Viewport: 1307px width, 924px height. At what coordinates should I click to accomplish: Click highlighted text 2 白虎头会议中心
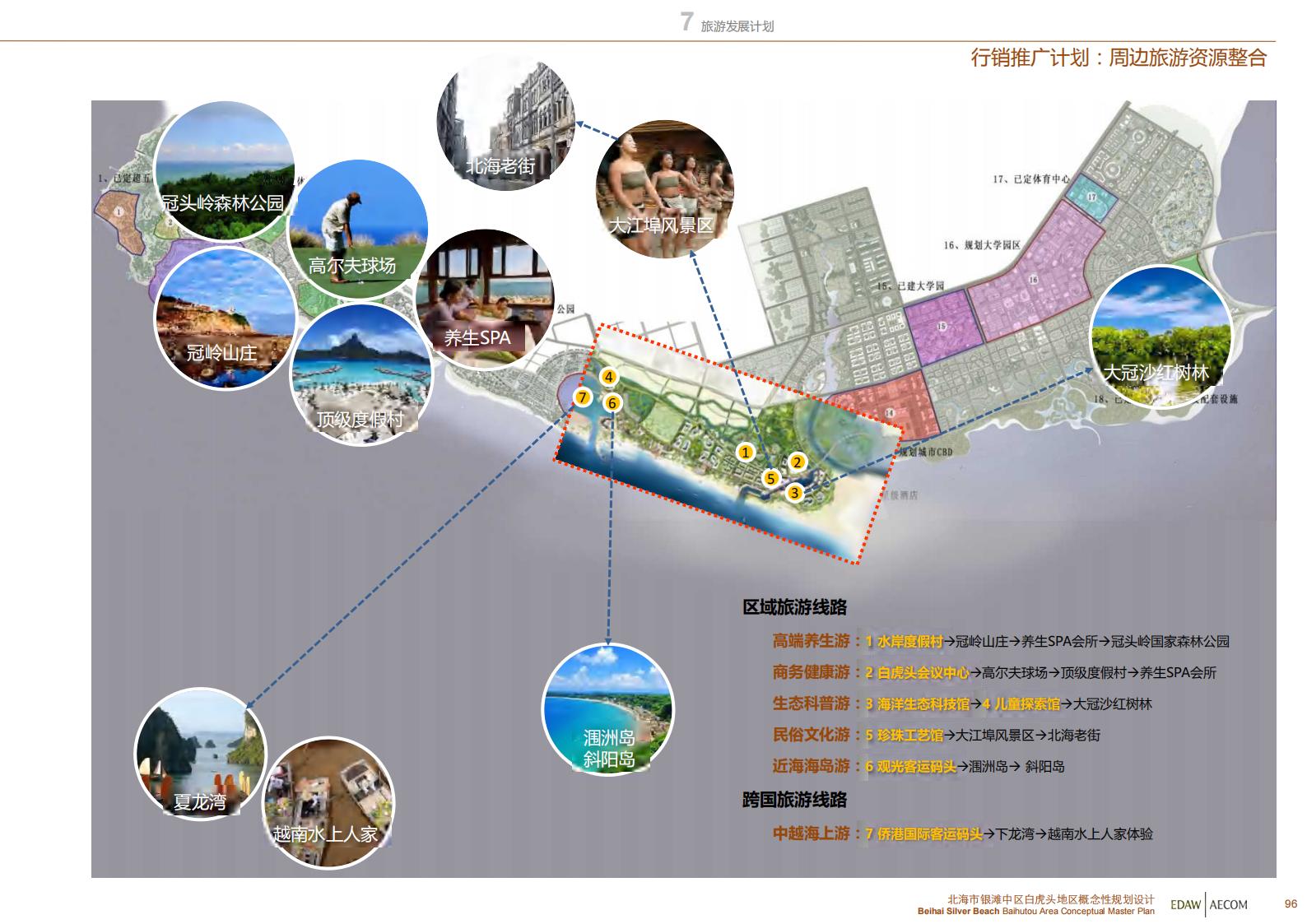[x=917, y=673]
